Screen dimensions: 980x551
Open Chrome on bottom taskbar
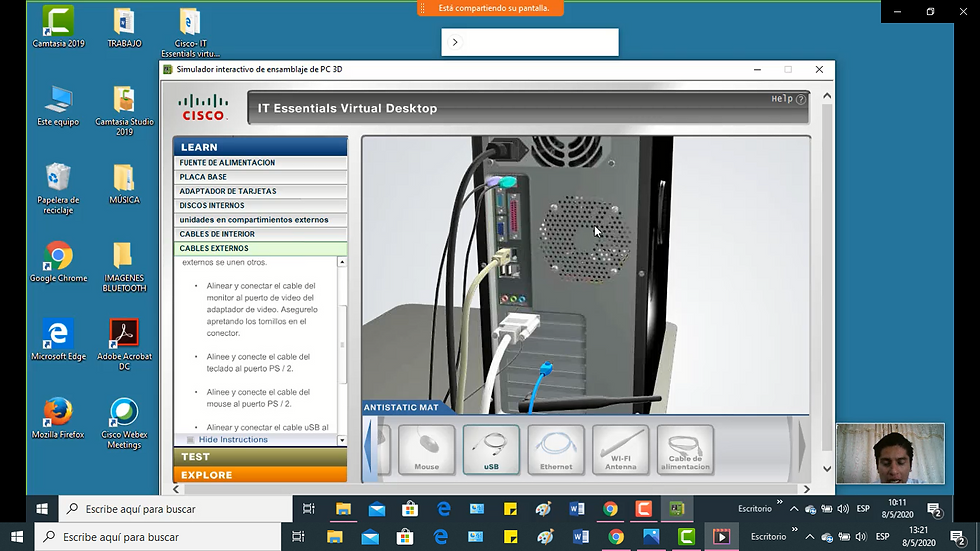pos(616,537)
